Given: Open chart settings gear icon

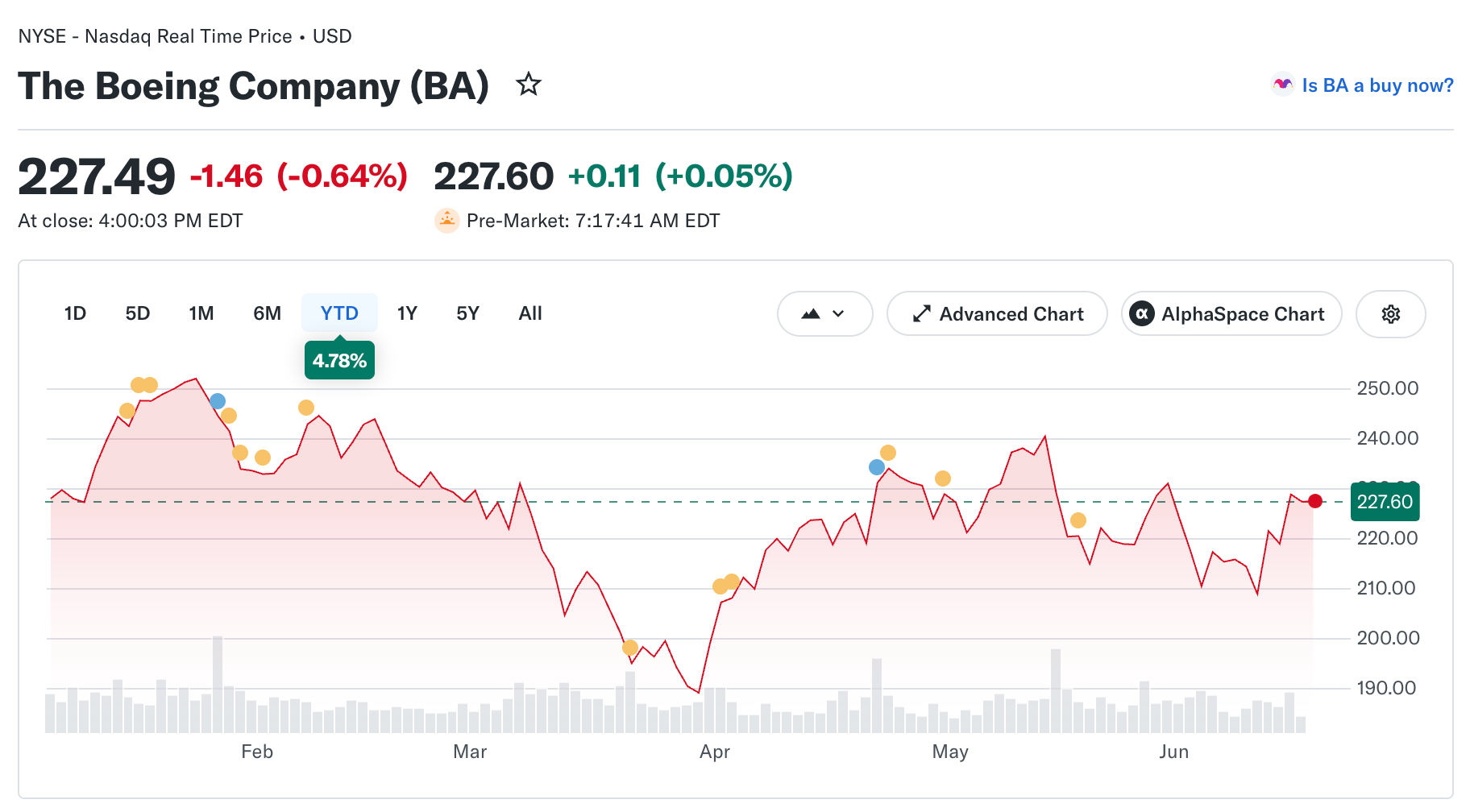Looking at the screenshot, I should point(1390,314).
